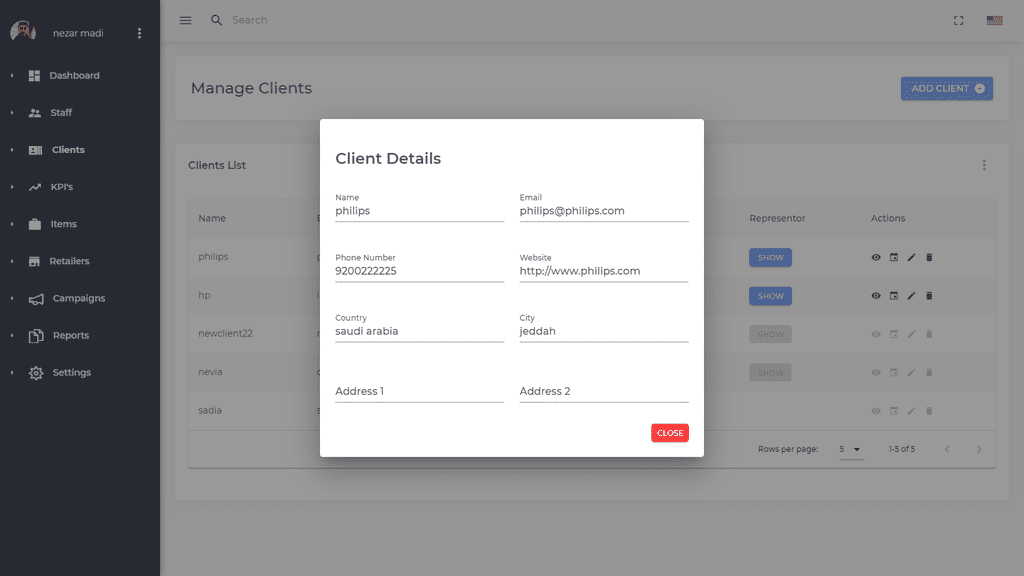Image resolution: width=1024 pixels, height=576 pixels.
Task: Close the Client Details dialog
Action: [669, 433]
